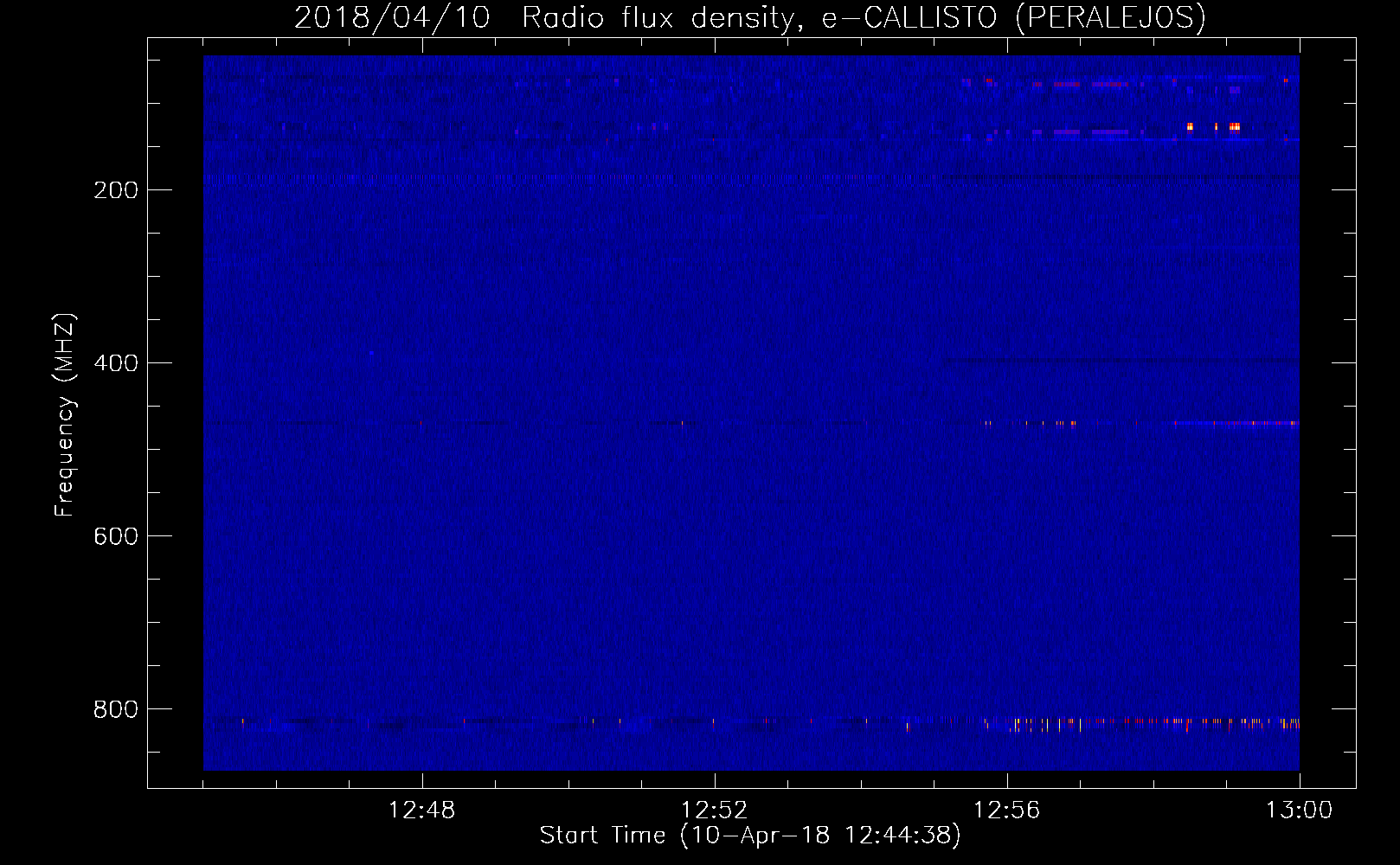
Task: Click the "Start Time (10-Apr-18 12:44:38)" x-axis label
Action: [750, 836]
